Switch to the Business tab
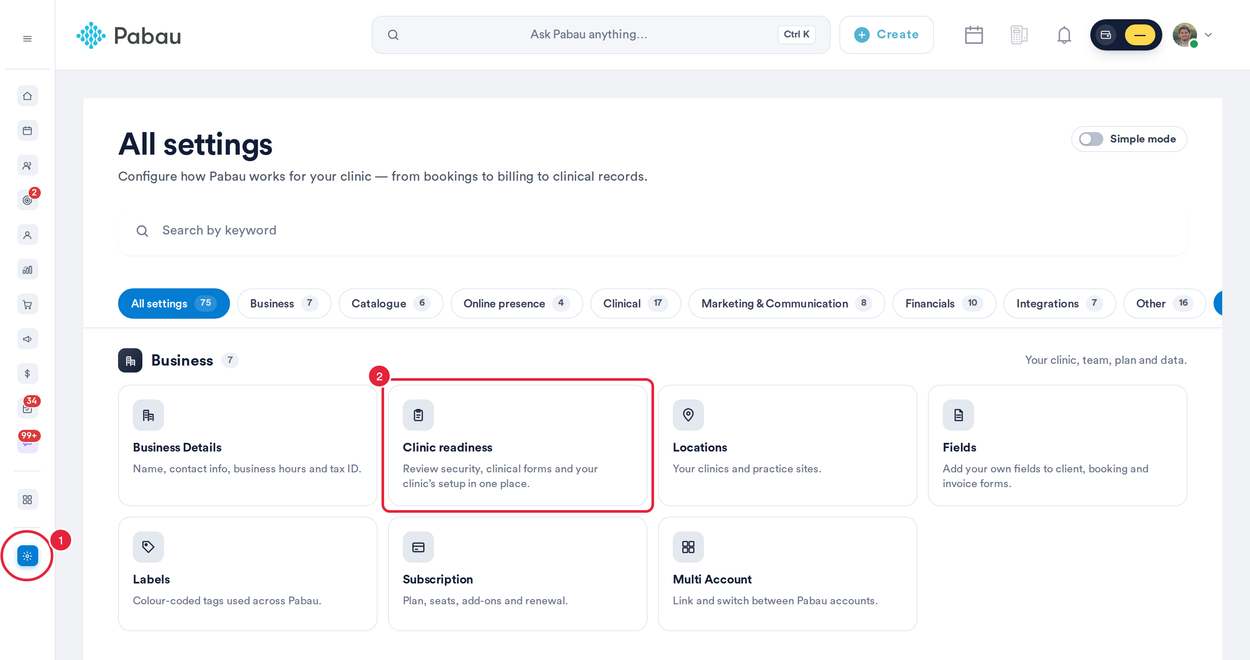This screenshot has height=660, width=1250. tap(284, 304)
